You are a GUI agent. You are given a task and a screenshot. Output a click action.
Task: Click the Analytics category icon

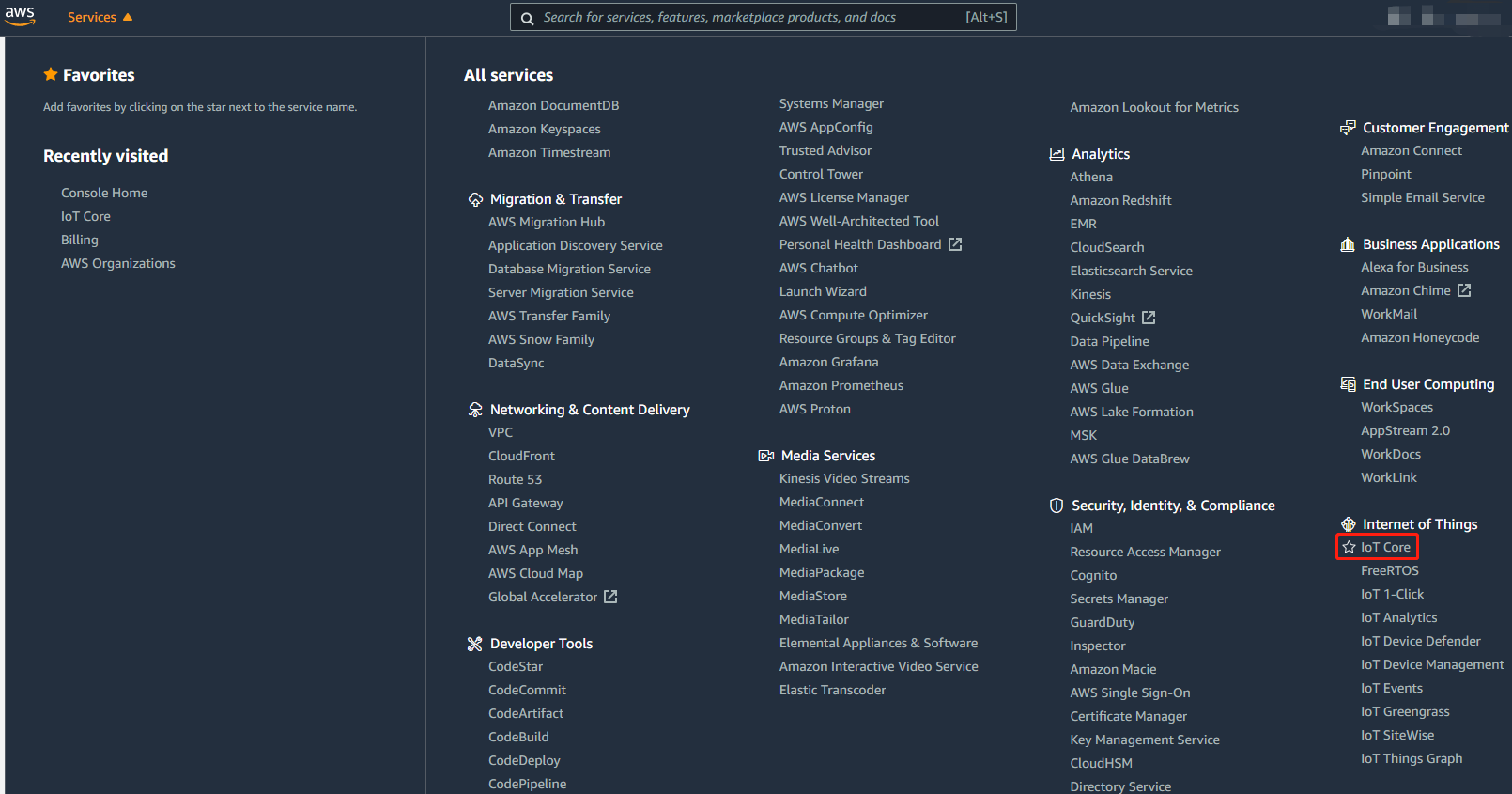[x=1057, y=154]
